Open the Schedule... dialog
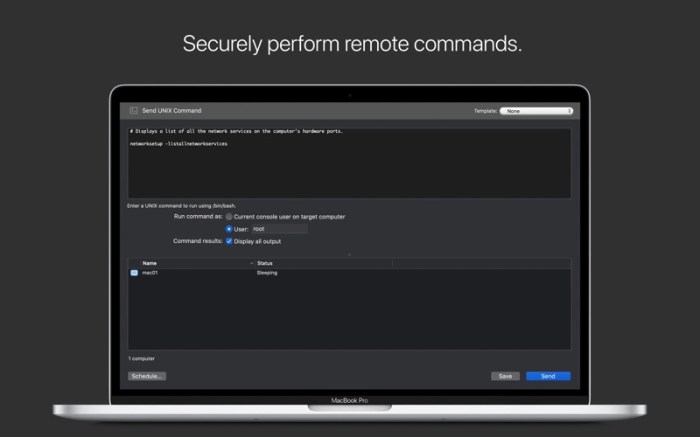The height and width of the screenshot is (437, 700). pyautogui.click(x=147, y=376)
